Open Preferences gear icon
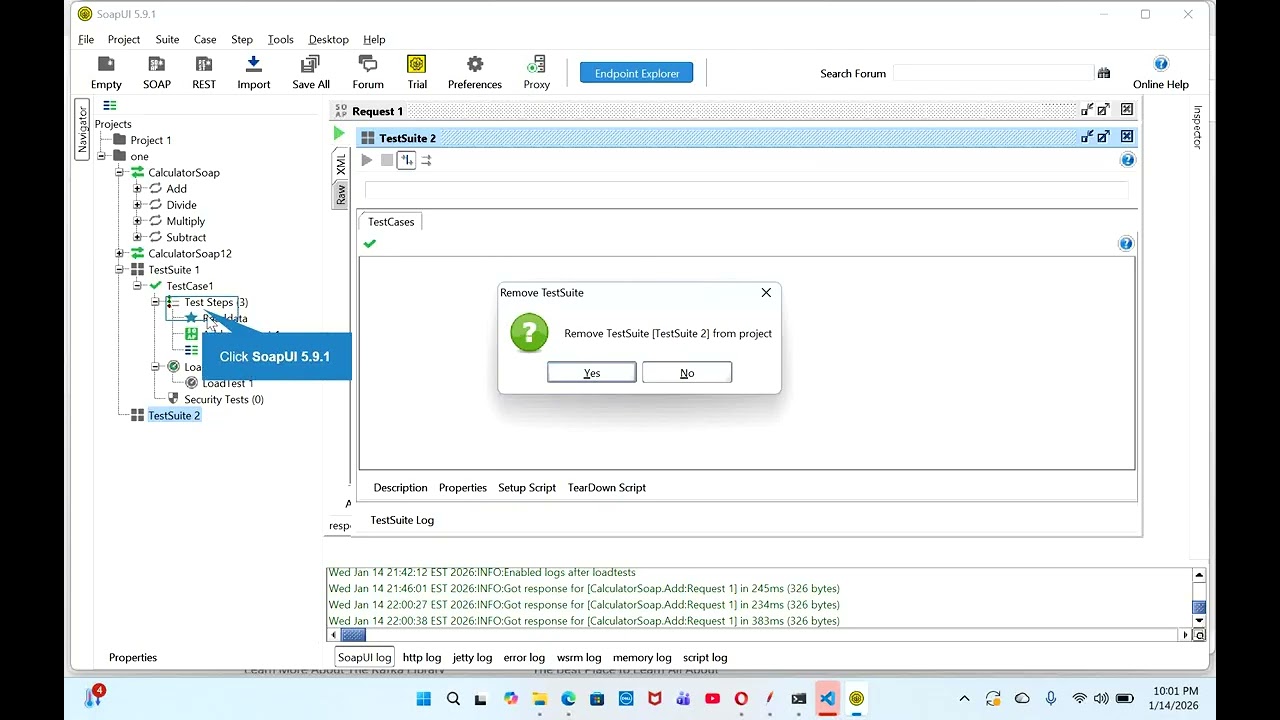 pos(475,73)
